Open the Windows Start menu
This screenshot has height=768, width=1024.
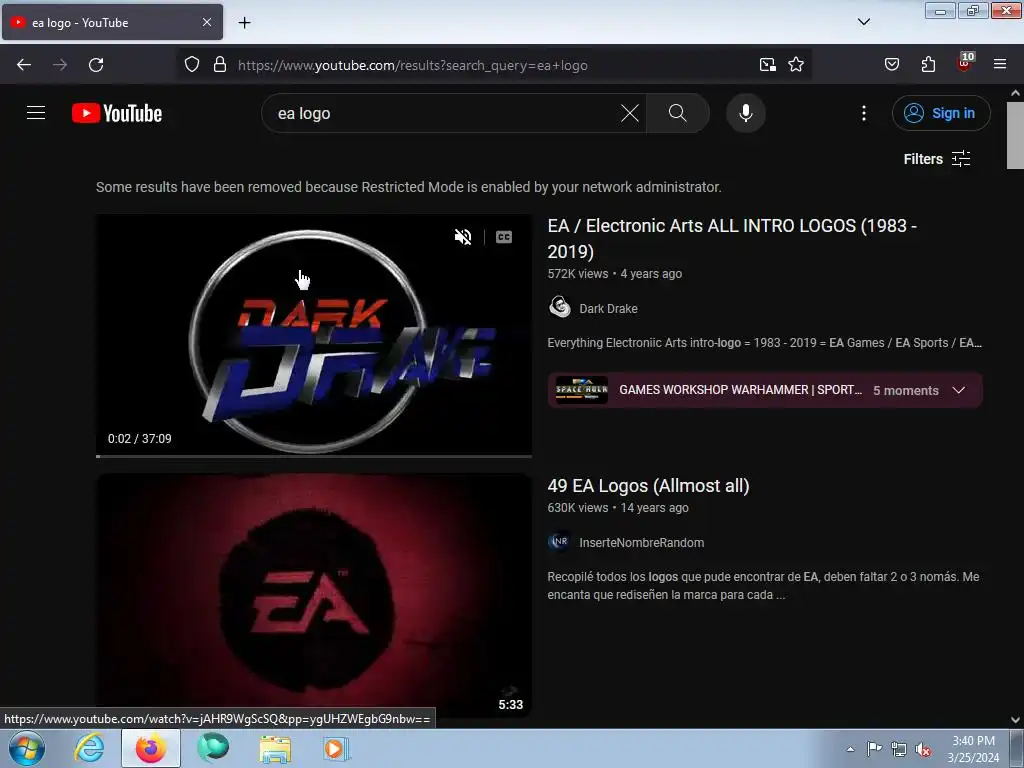pyautogui.click(x=26, y=748)
